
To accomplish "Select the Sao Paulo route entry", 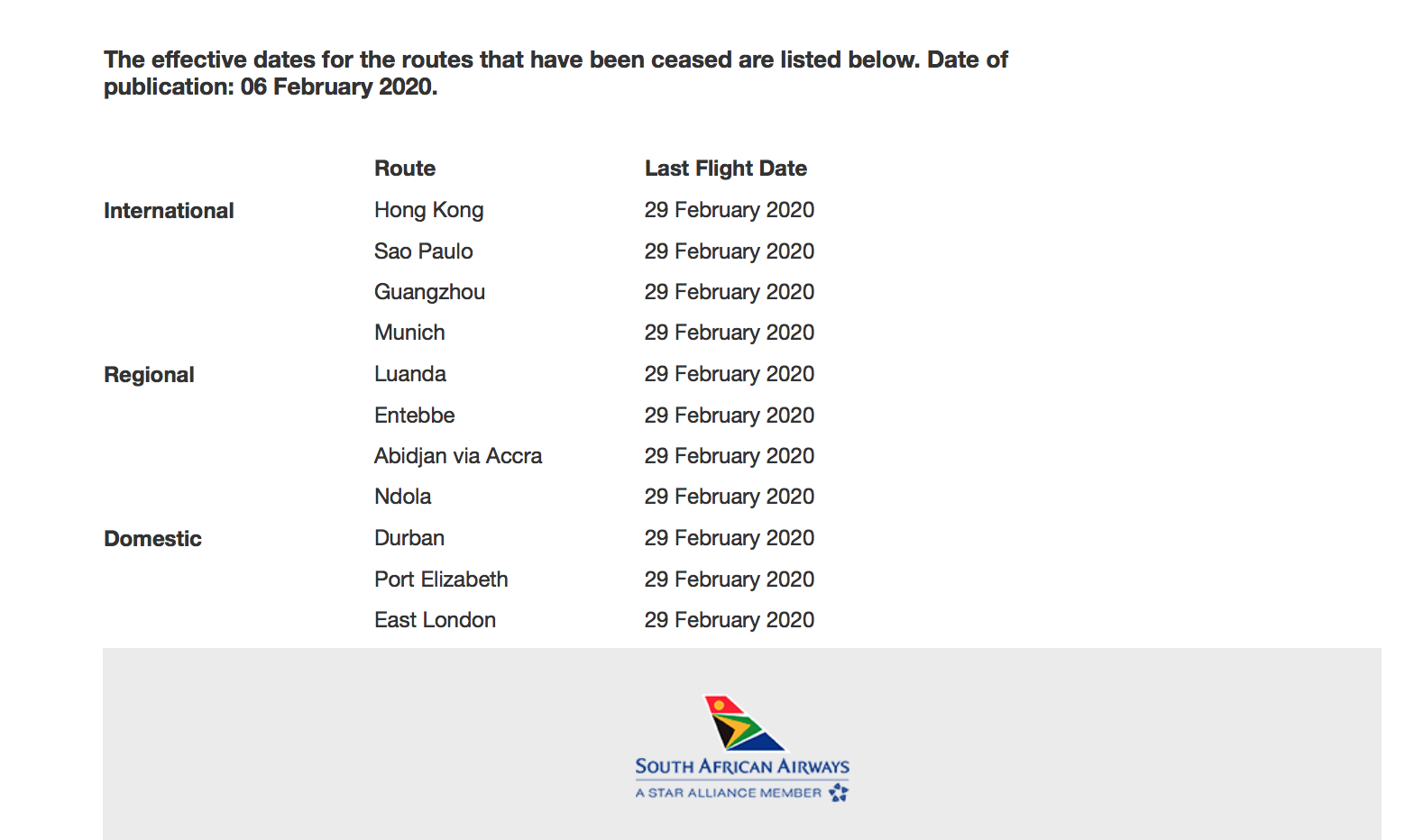I will (424, 251).
